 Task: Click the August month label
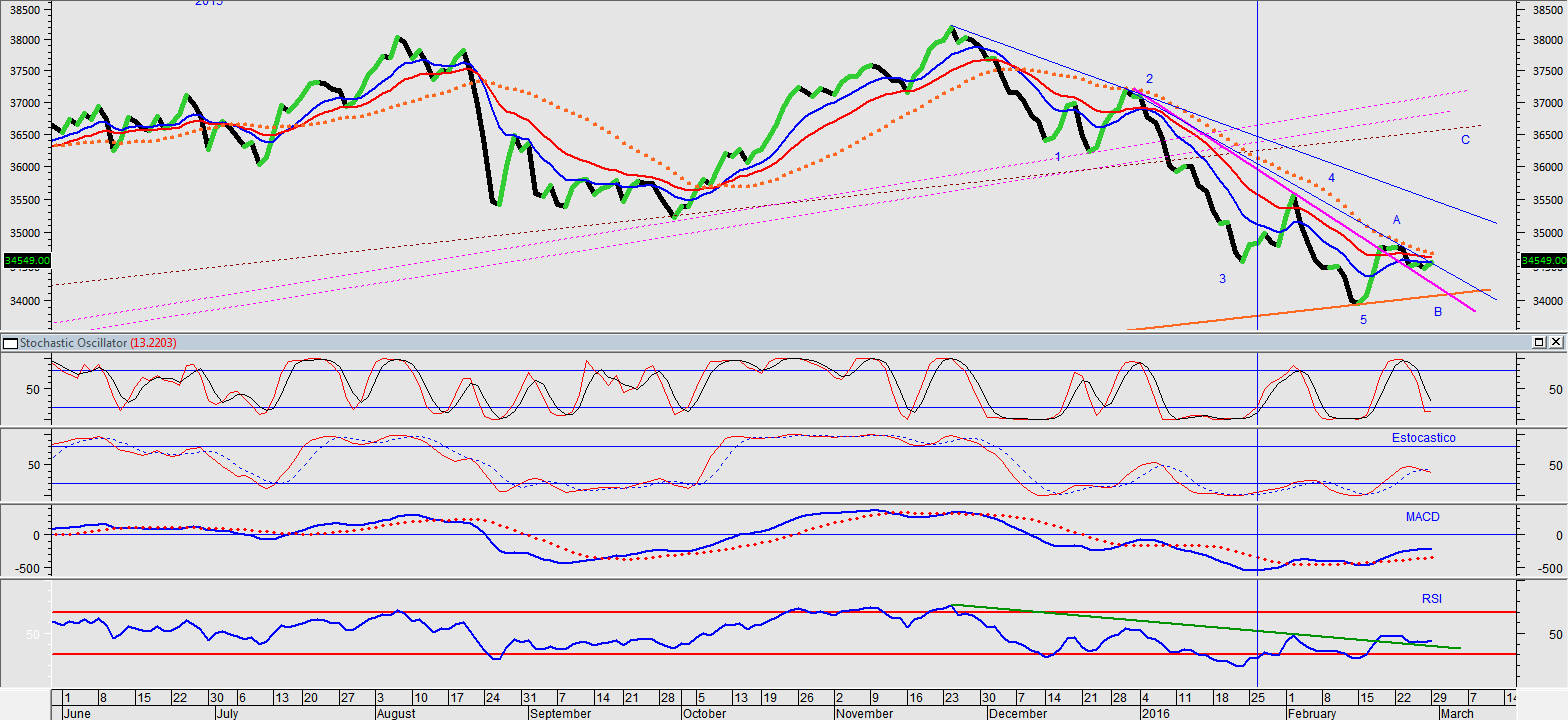tap(396, 713)
